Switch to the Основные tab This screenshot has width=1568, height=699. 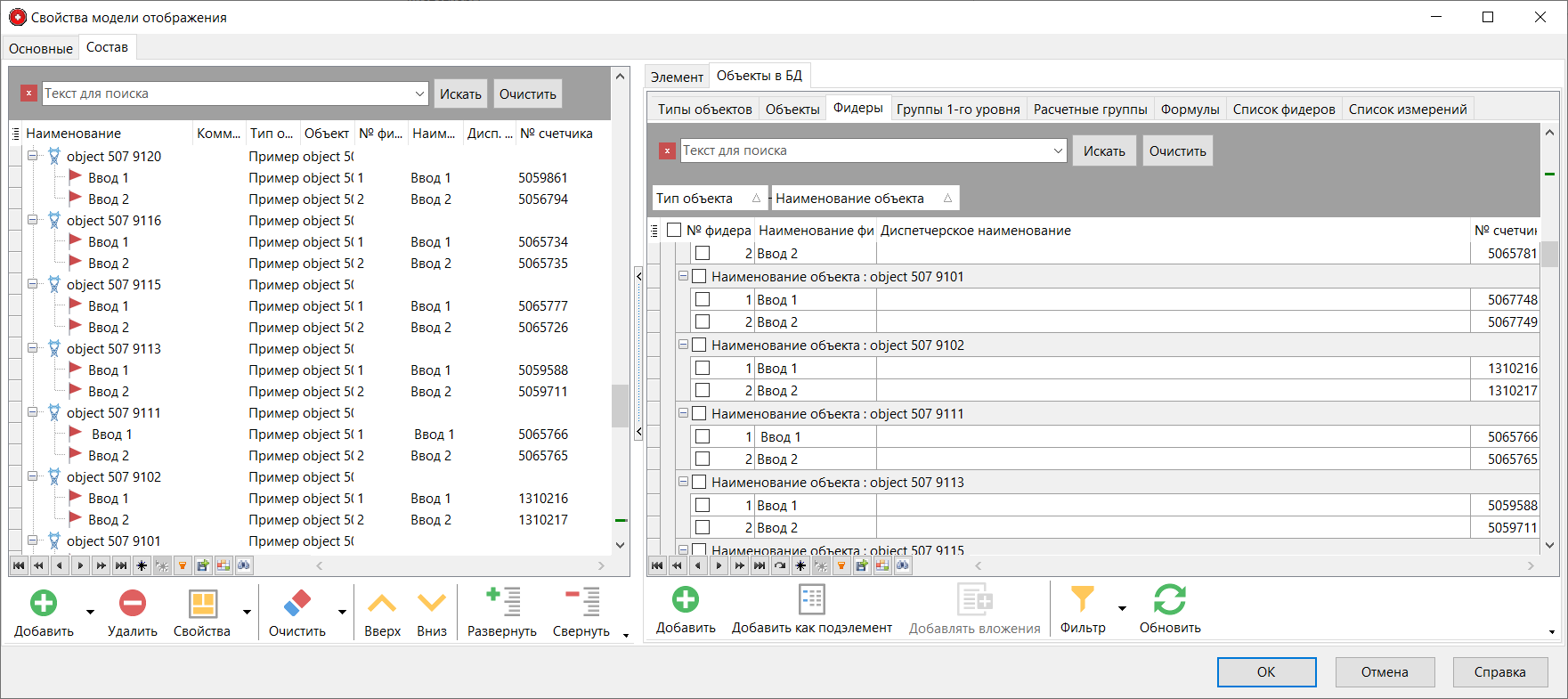(41, 48)
